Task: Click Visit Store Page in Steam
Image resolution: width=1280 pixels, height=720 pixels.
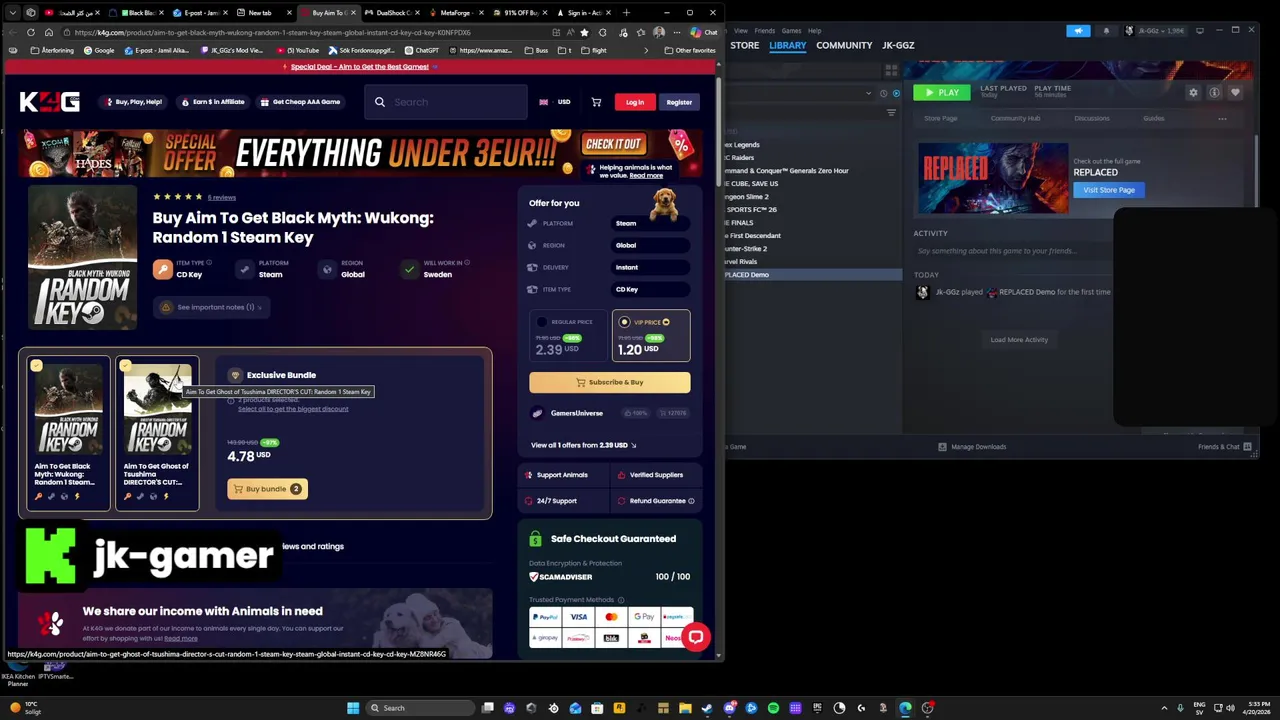Action: click(x=1109, y=190)
